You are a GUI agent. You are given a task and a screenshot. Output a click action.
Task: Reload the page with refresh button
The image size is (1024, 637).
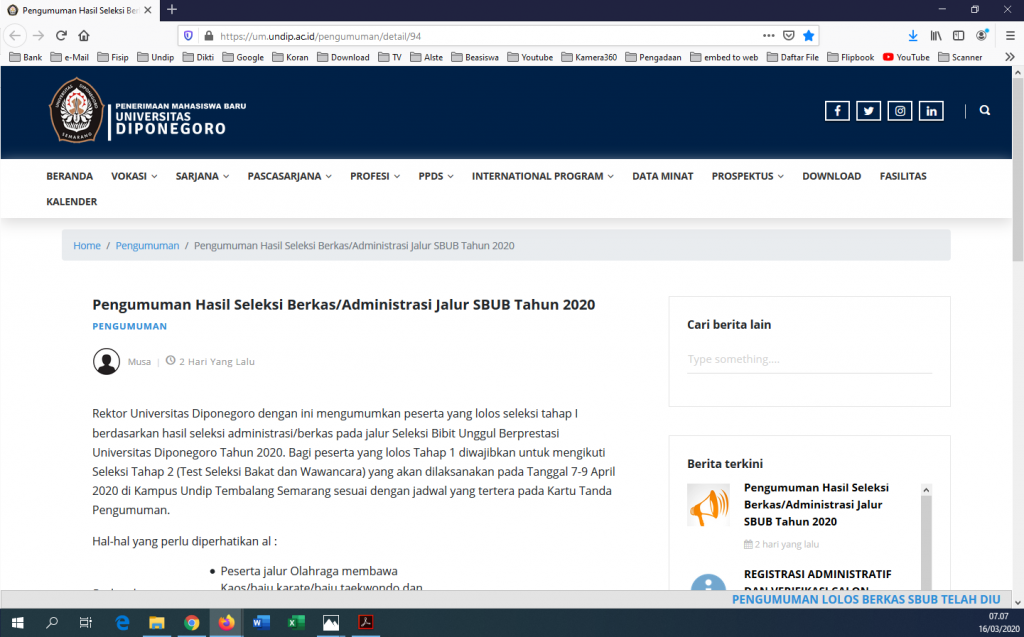point(62,35)
